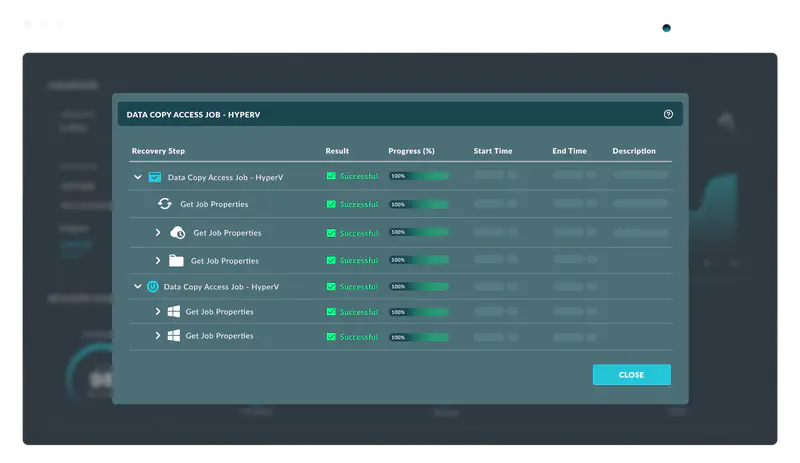The image size is (800, 463).
Task: Sort by the Result column header
Action: click(x=337, y=151)
